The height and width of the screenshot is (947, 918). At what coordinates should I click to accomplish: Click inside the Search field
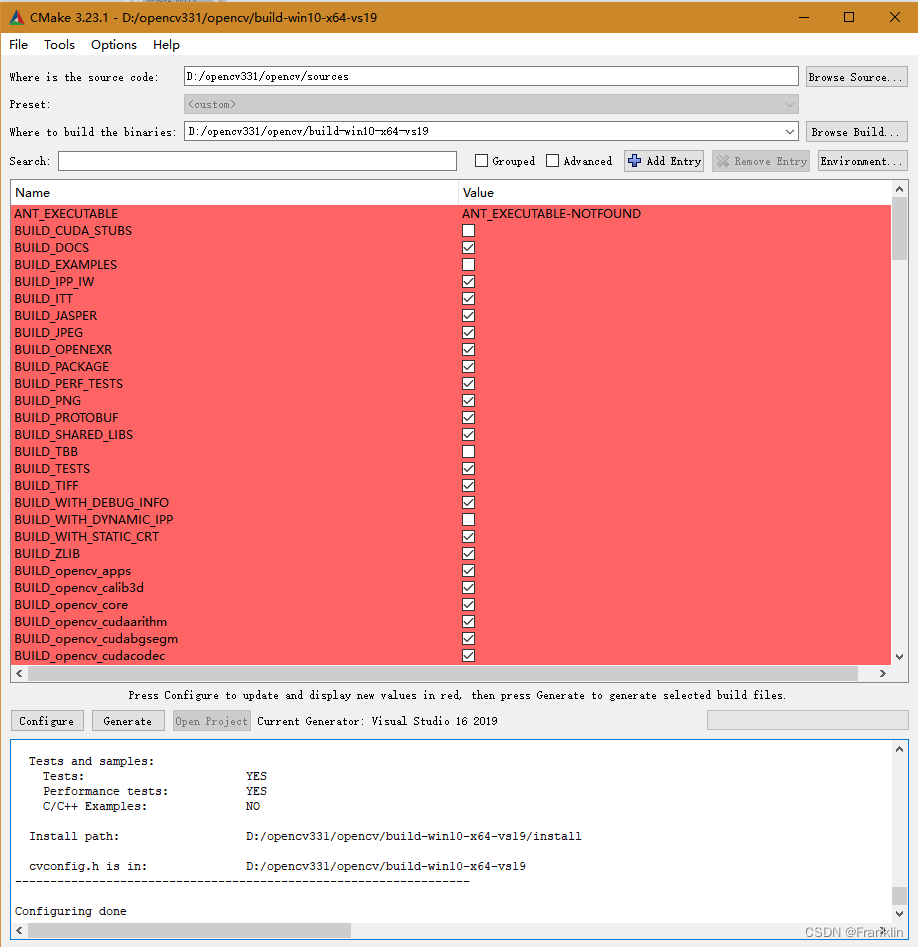point(255,161)
